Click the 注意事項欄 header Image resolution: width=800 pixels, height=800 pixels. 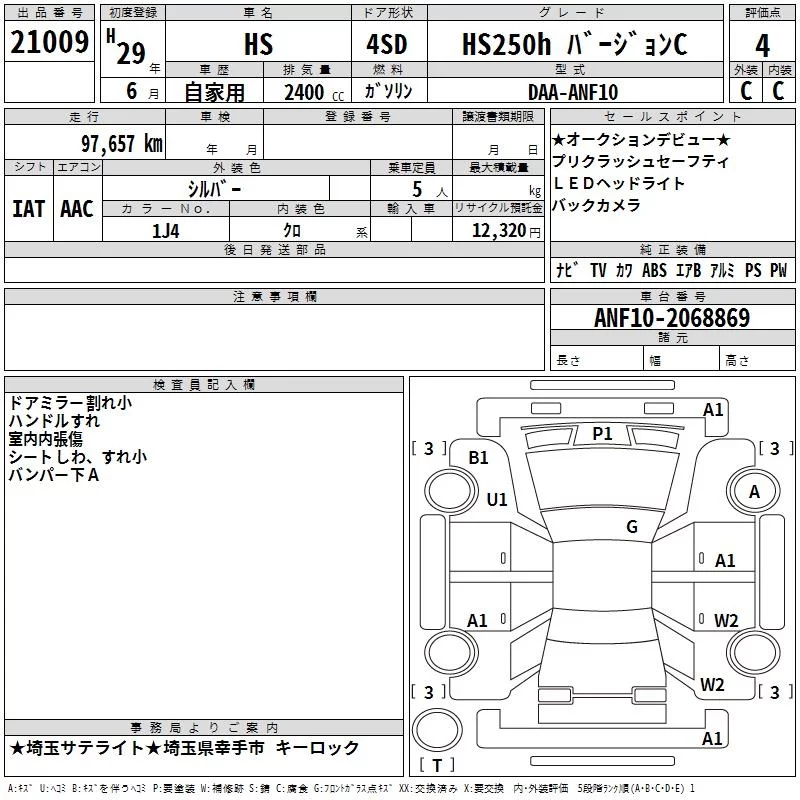(x=274, y=296)
